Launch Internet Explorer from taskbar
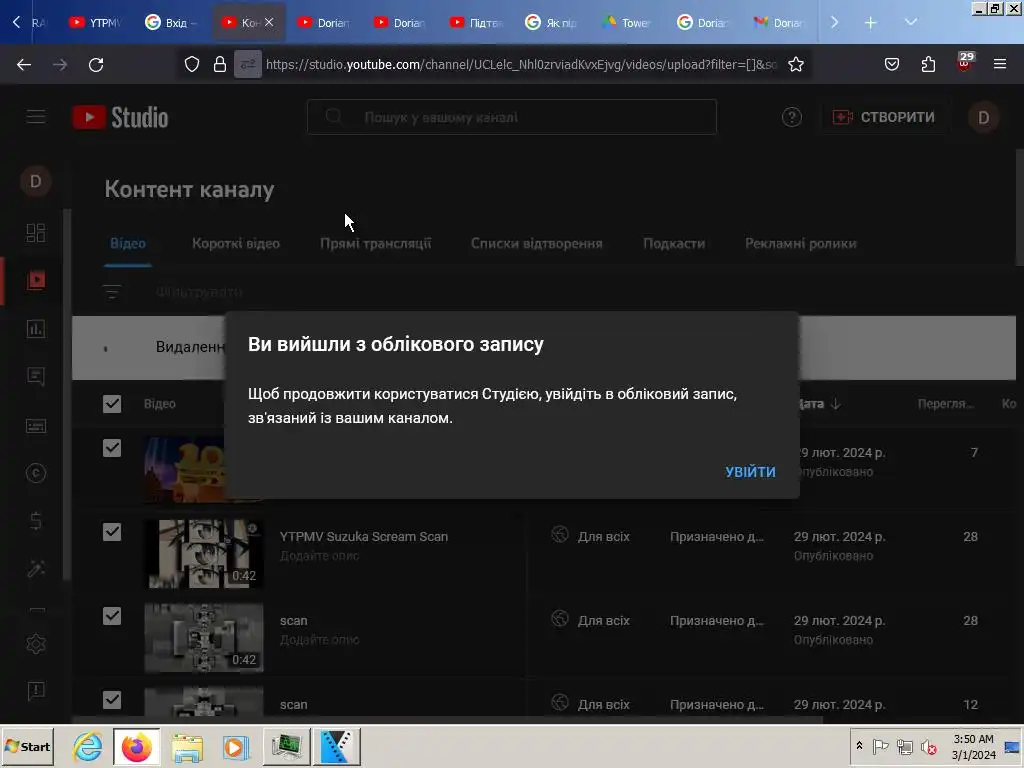Viewport: 1024px width, 768px height. (x=87, y=746)
